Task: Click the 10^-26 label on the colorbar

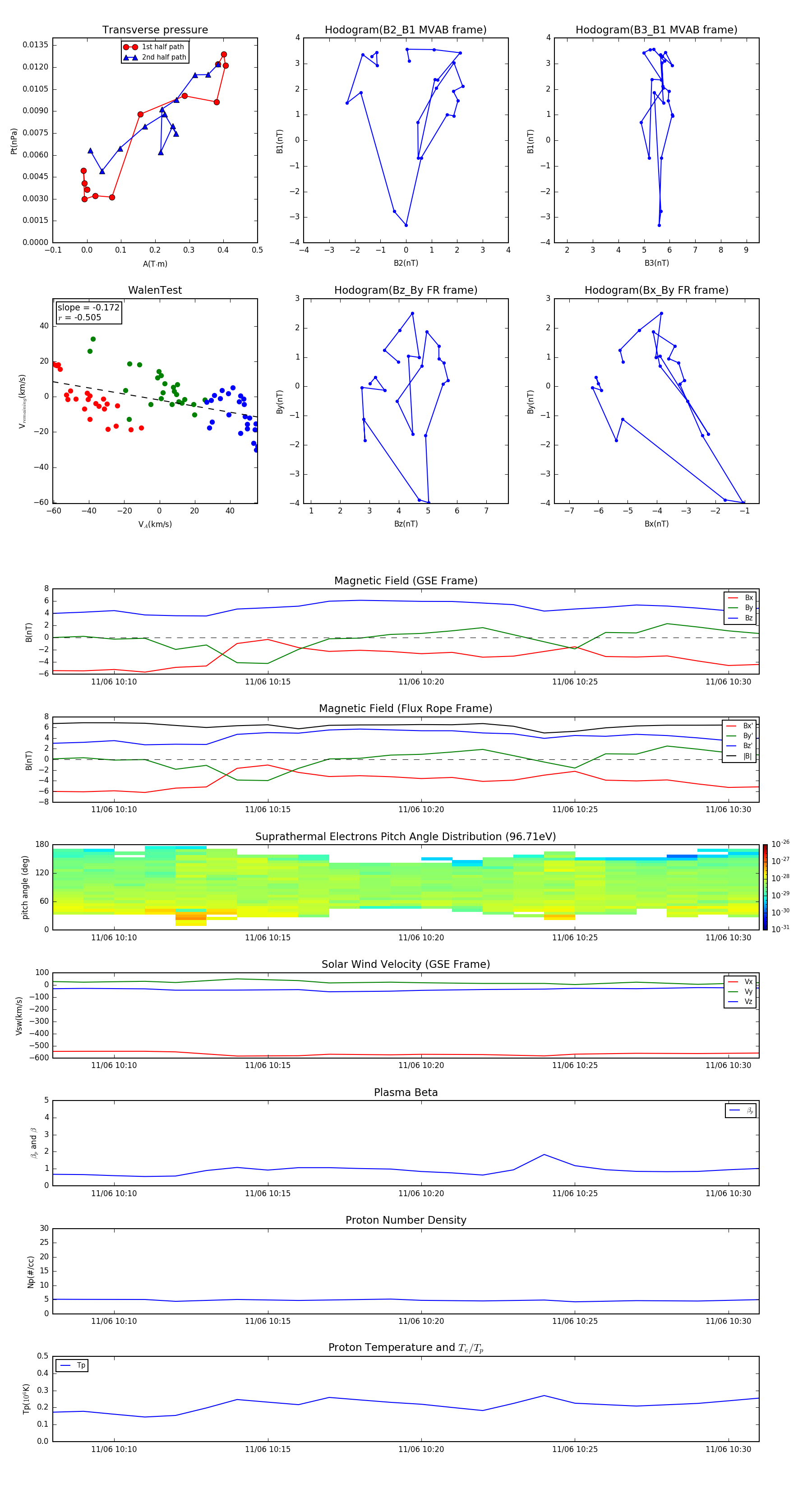Action: [x=780, y=844]
